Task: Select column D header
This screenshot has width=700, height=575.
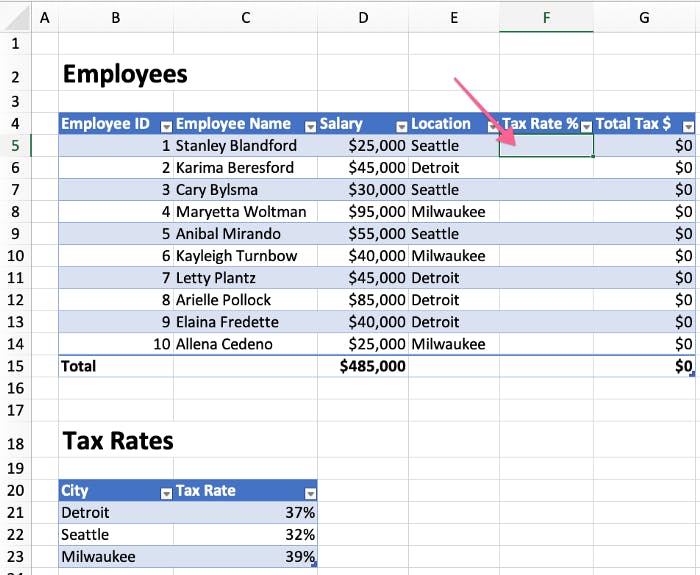Action: tap(363, 17)
